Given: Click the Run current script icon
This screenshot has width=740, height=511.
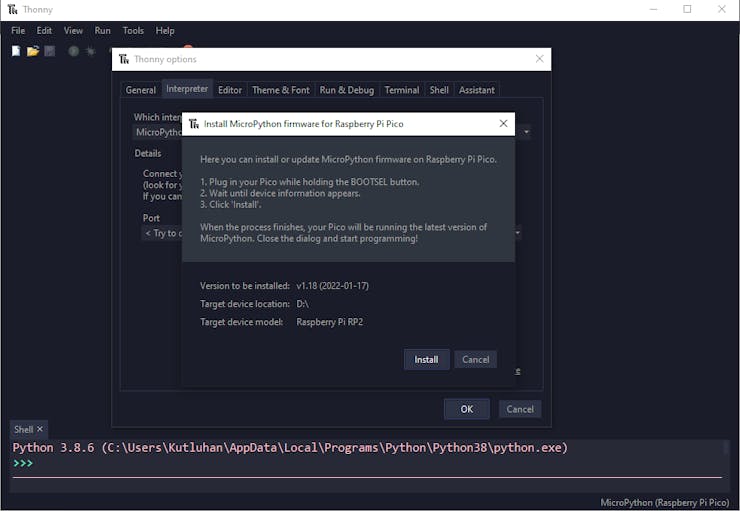Looking at the screenshot, I should (x=74, y=51).
